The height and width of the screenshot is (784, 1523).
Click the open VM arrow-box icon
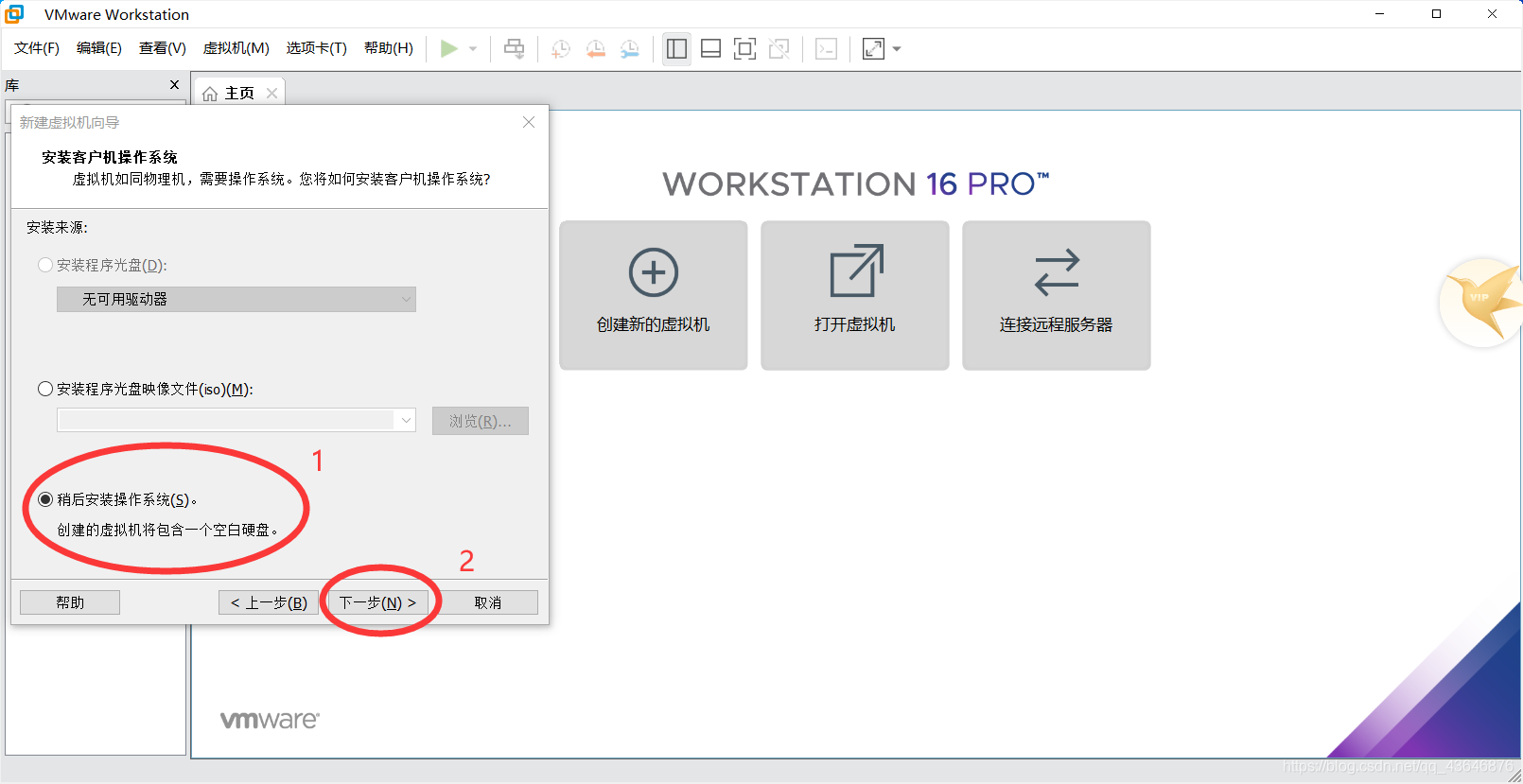pos(856,271)
